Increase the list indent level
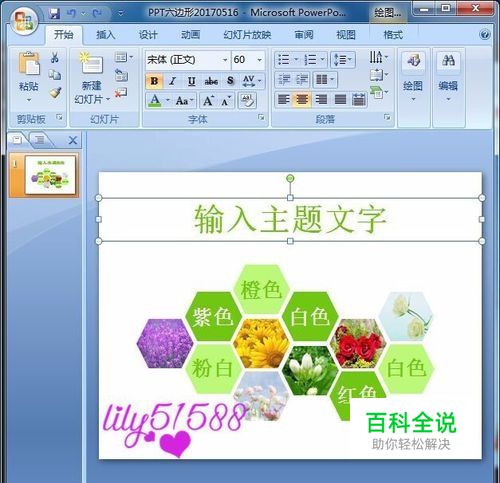 click(302, 80)
